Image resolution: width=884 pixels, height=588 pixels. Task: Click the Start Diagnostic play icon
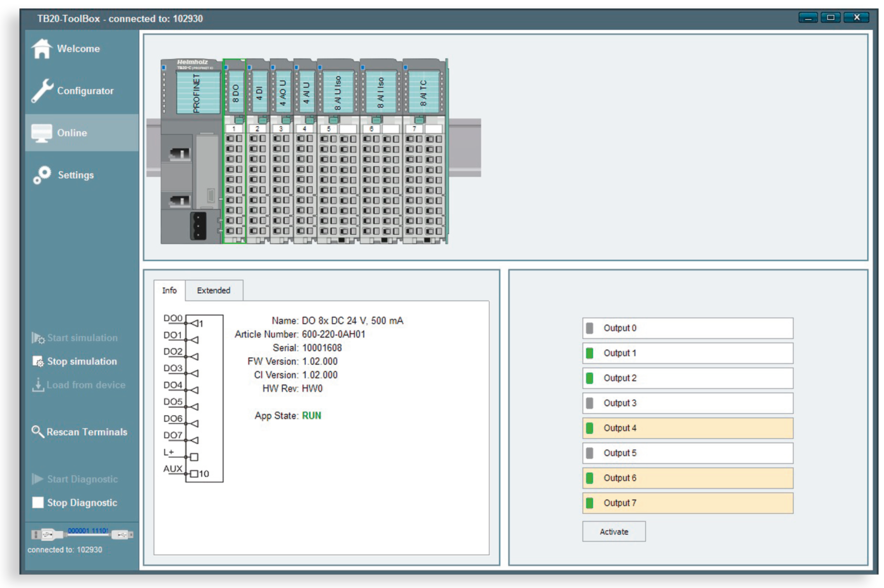tap(38, 479)
